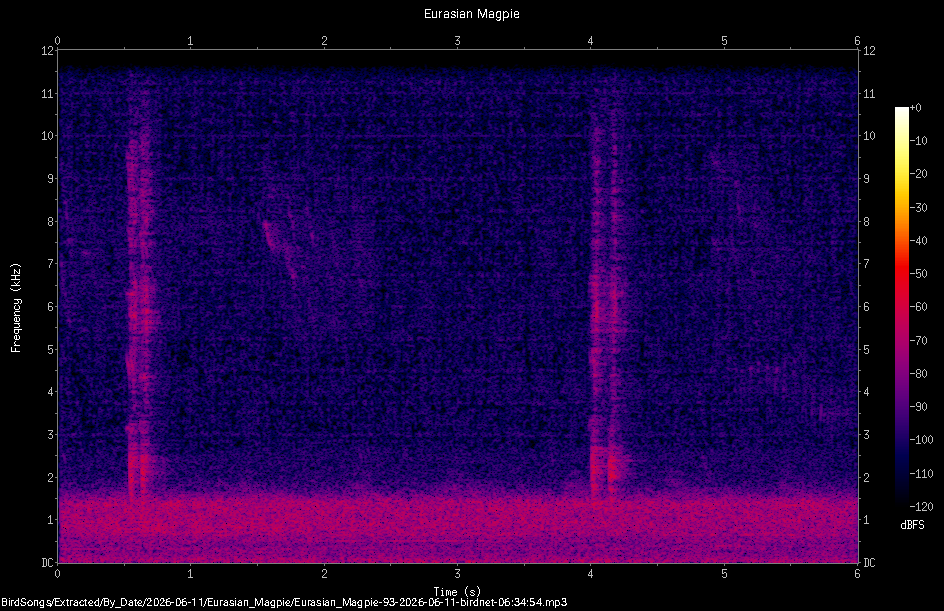This screenshot has height=611, width=944.
Task: Click the '-60' value on the dBFS color scale
Action: pos(919,307)
